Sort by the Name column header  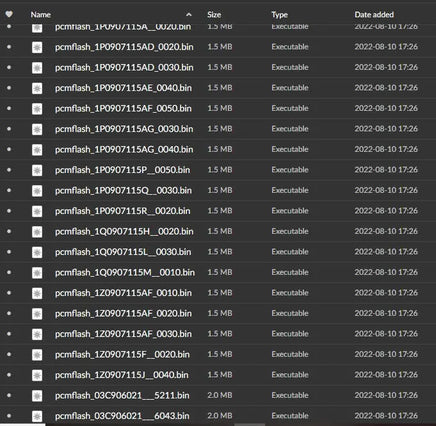click(41, 15)
